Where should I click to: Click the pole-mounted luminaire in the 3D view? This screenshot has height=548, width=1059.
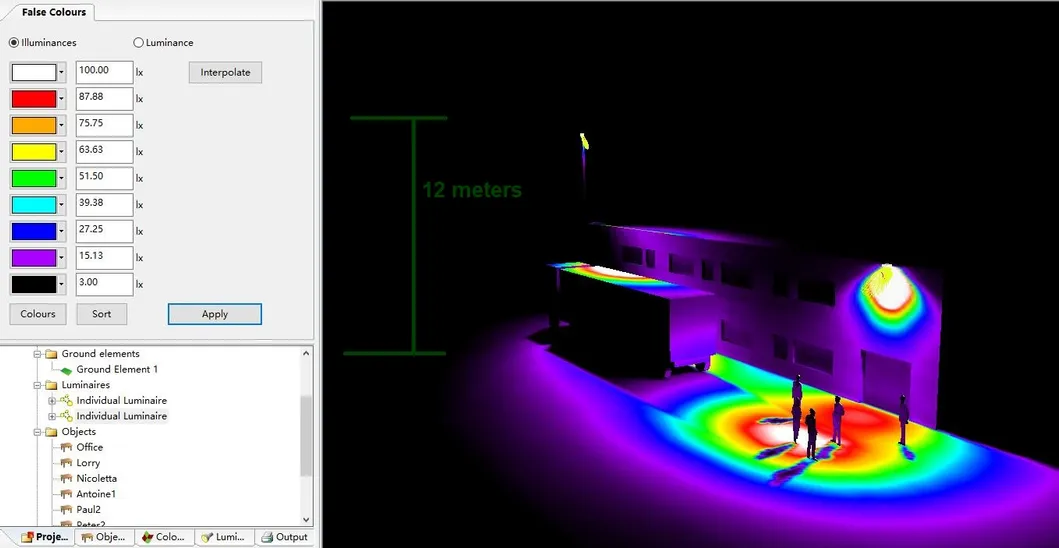(x=584, y=141)
